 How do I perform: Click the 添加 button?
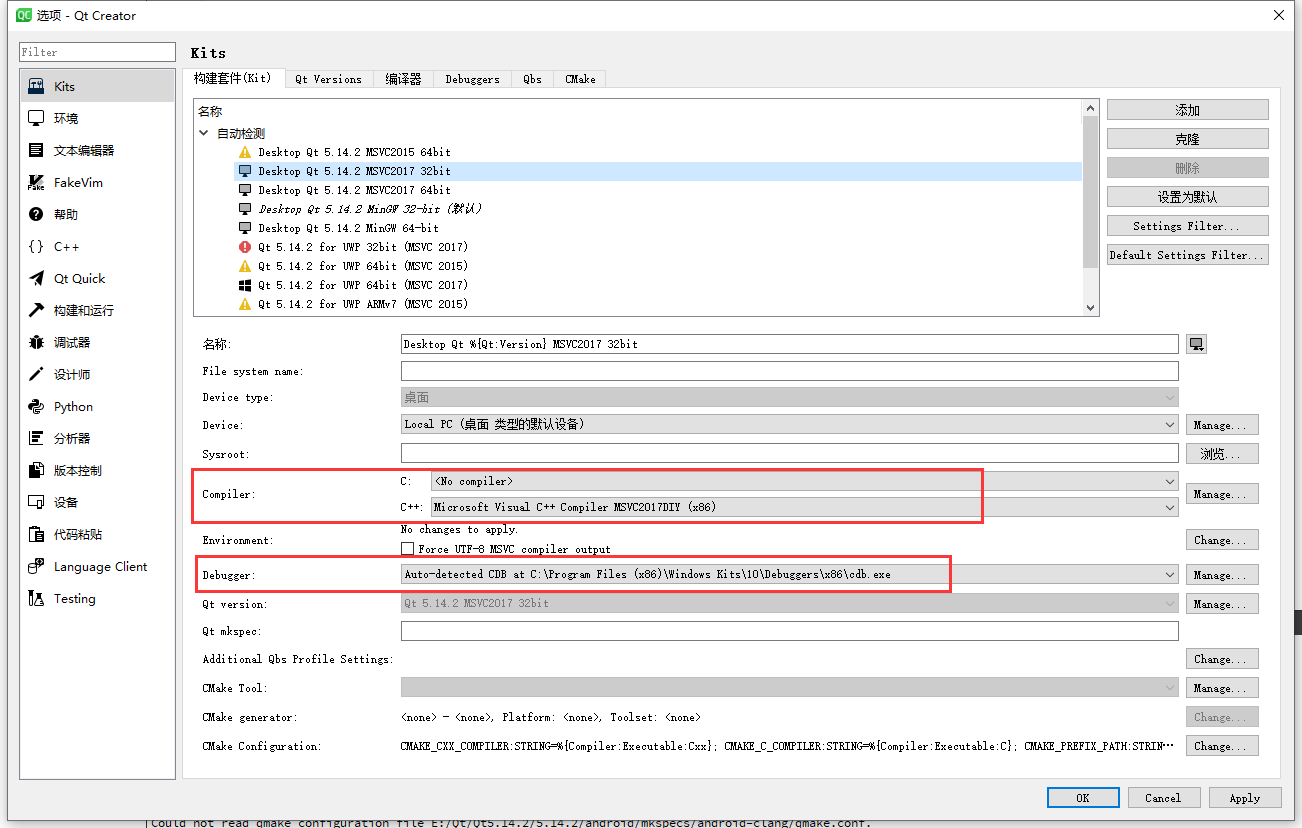[1187, 110]
